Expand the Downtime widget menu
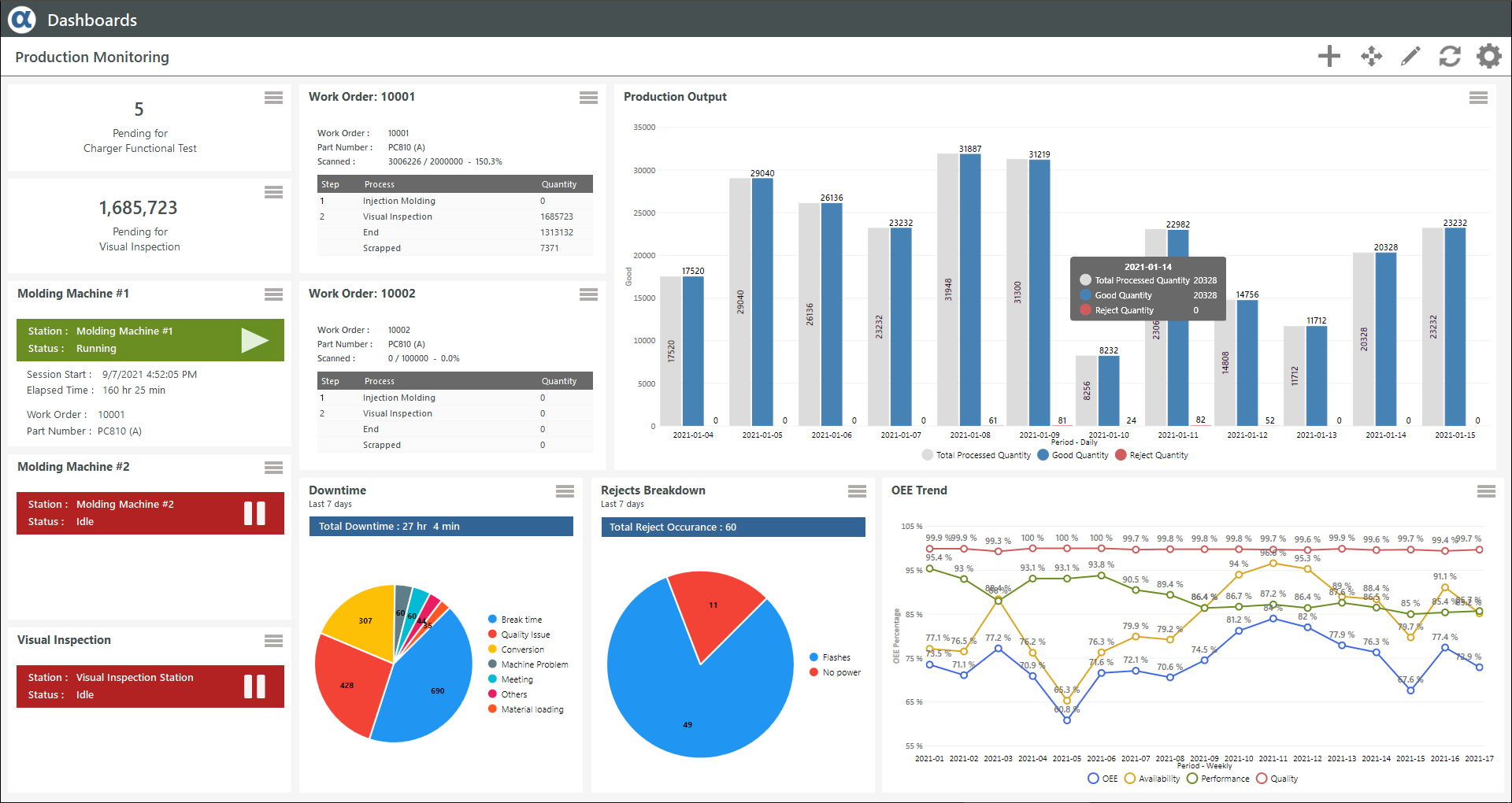 click(x=565, y=491)
